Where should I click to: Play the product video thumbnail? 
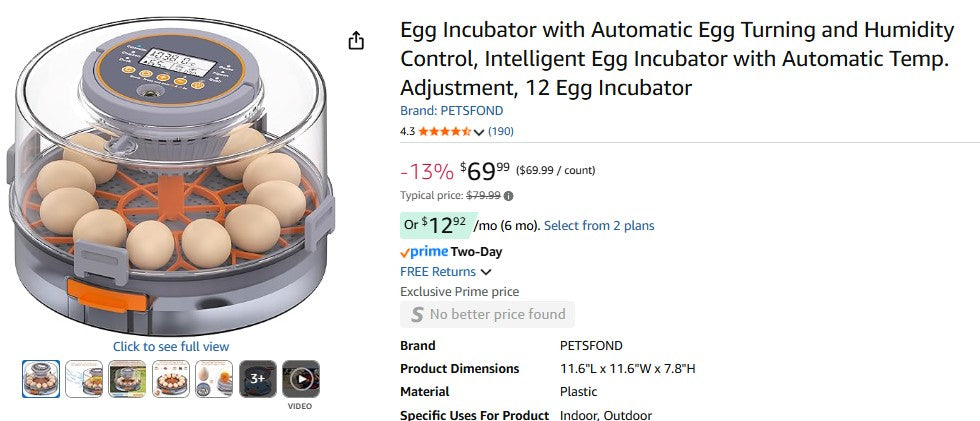[x=300, y=379]
